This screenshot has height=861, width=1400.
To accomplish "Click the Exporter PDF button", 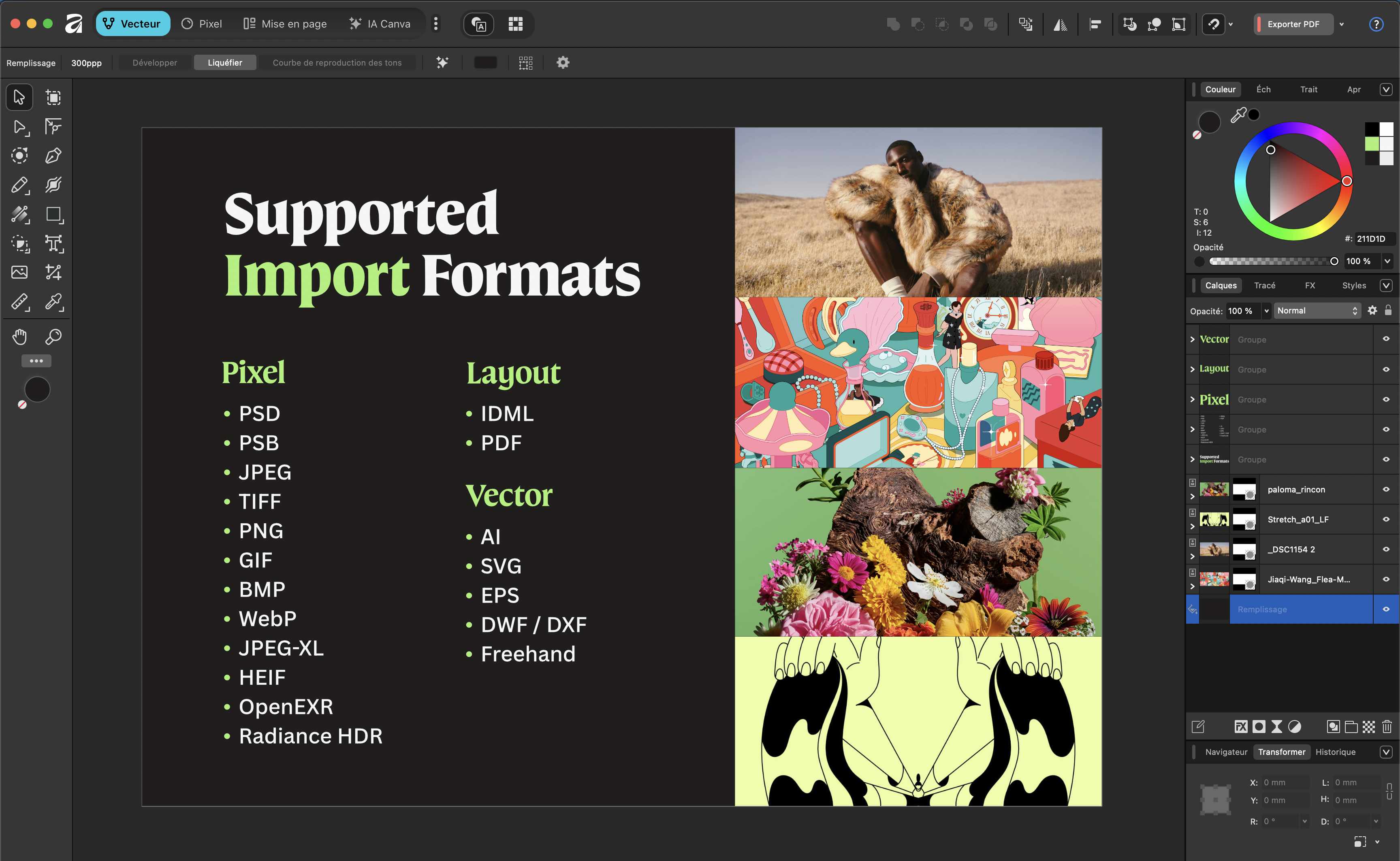I will click(1293, 24).
